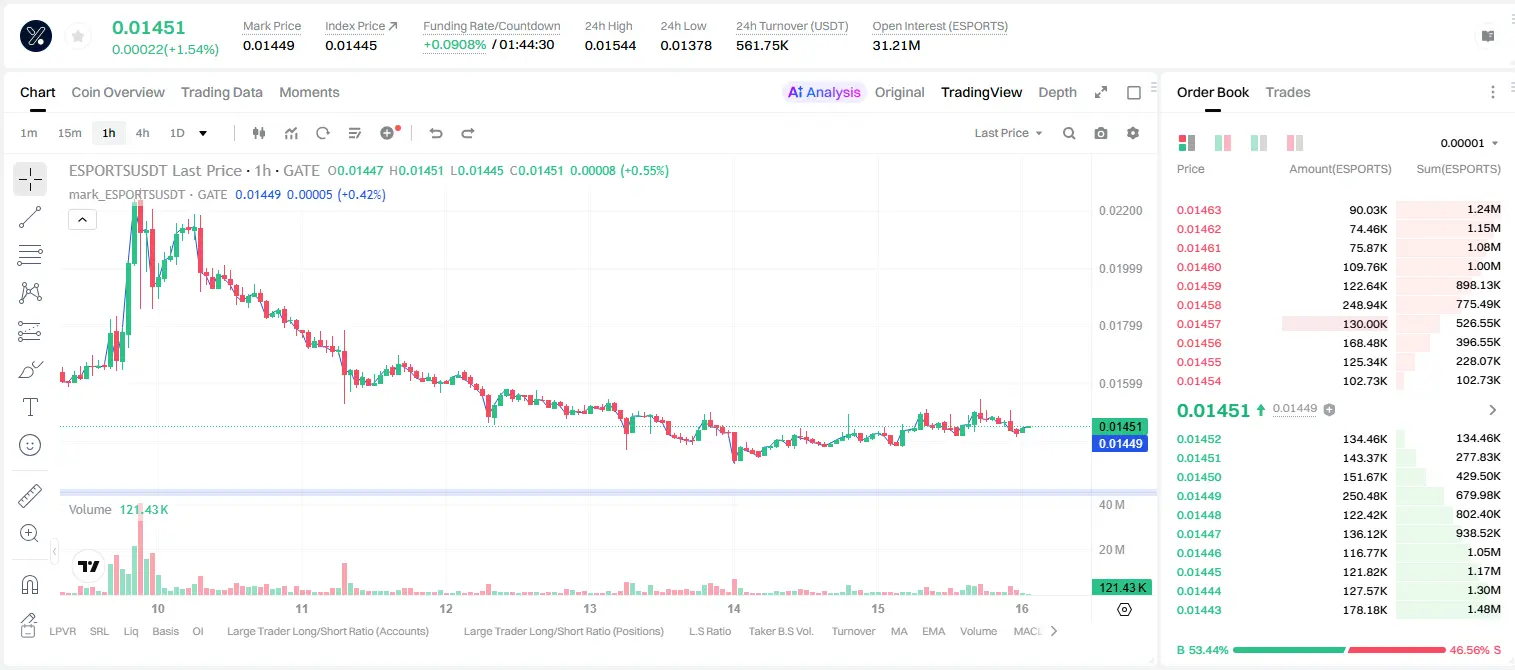Image resolution: width=1515 pixels, height=670 pixels.
Task: Switch to the Trades tab
Action: (1288, 92)
